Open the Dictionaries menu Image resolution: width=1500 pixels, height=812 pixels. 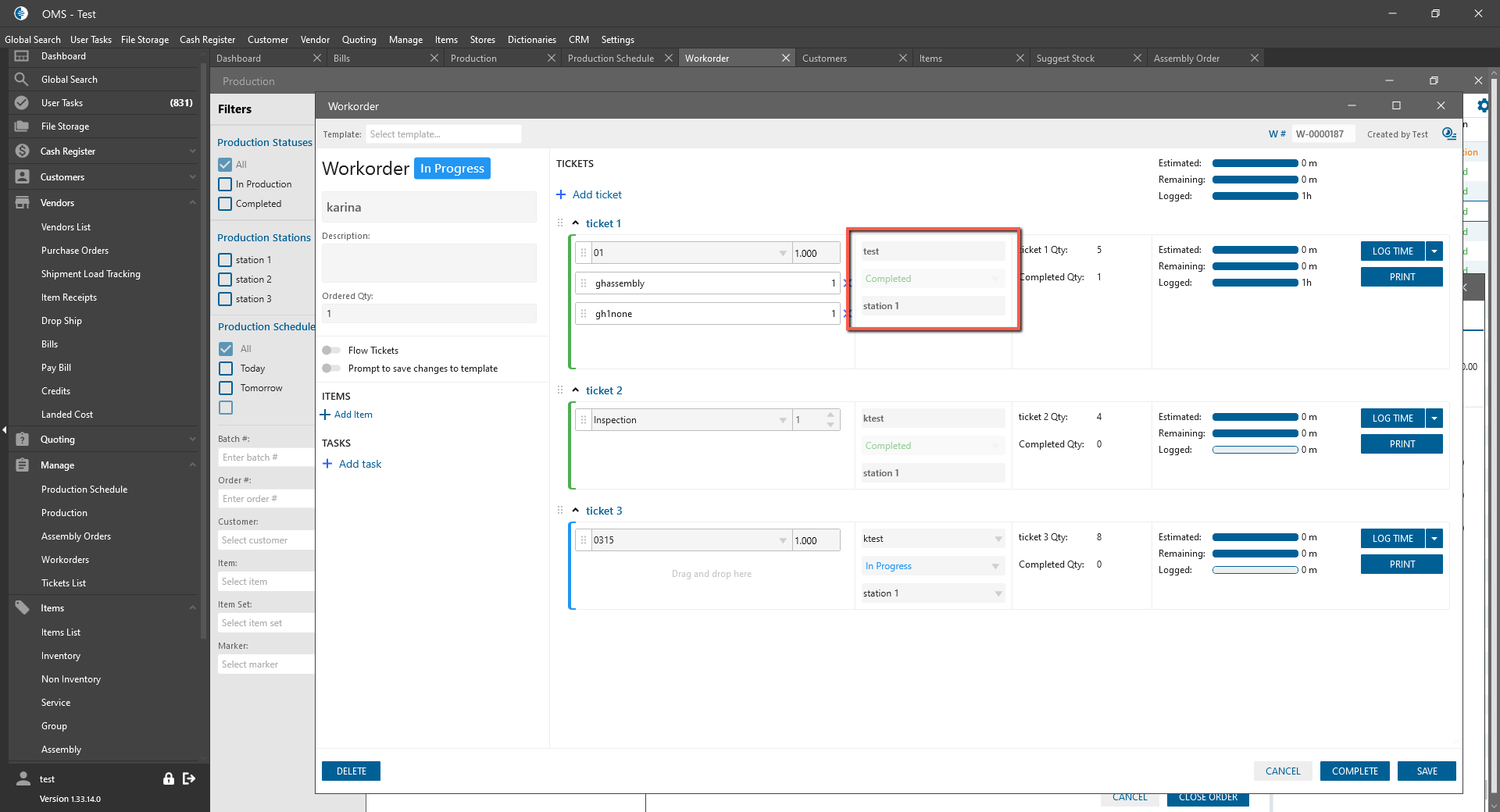click(531, 40)
